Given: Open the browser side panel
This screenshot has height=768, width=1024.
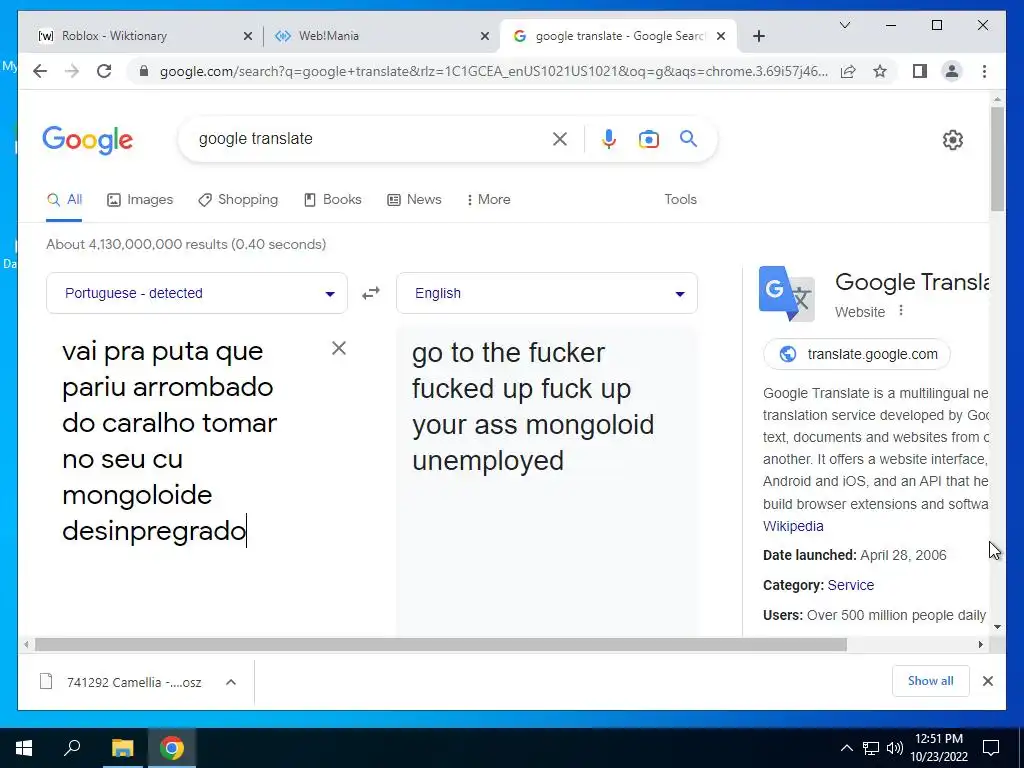Looking at the screenshot, I should 920,71.
